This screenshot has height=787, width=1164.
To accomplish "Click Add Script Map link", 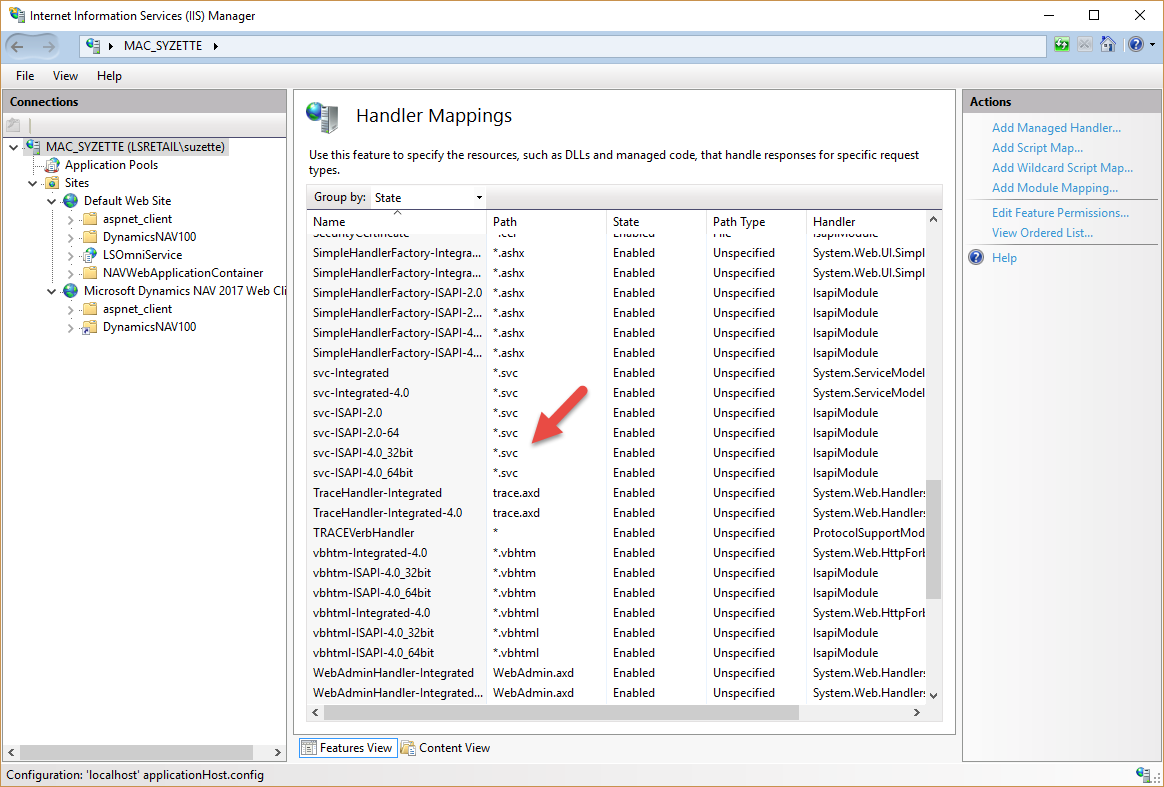I will 1037,148.
